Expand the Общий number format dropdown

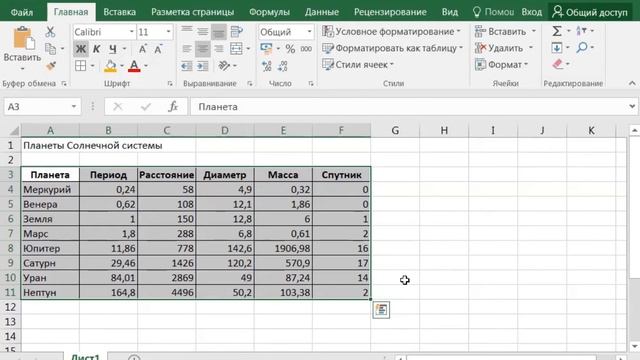[309, 32]
